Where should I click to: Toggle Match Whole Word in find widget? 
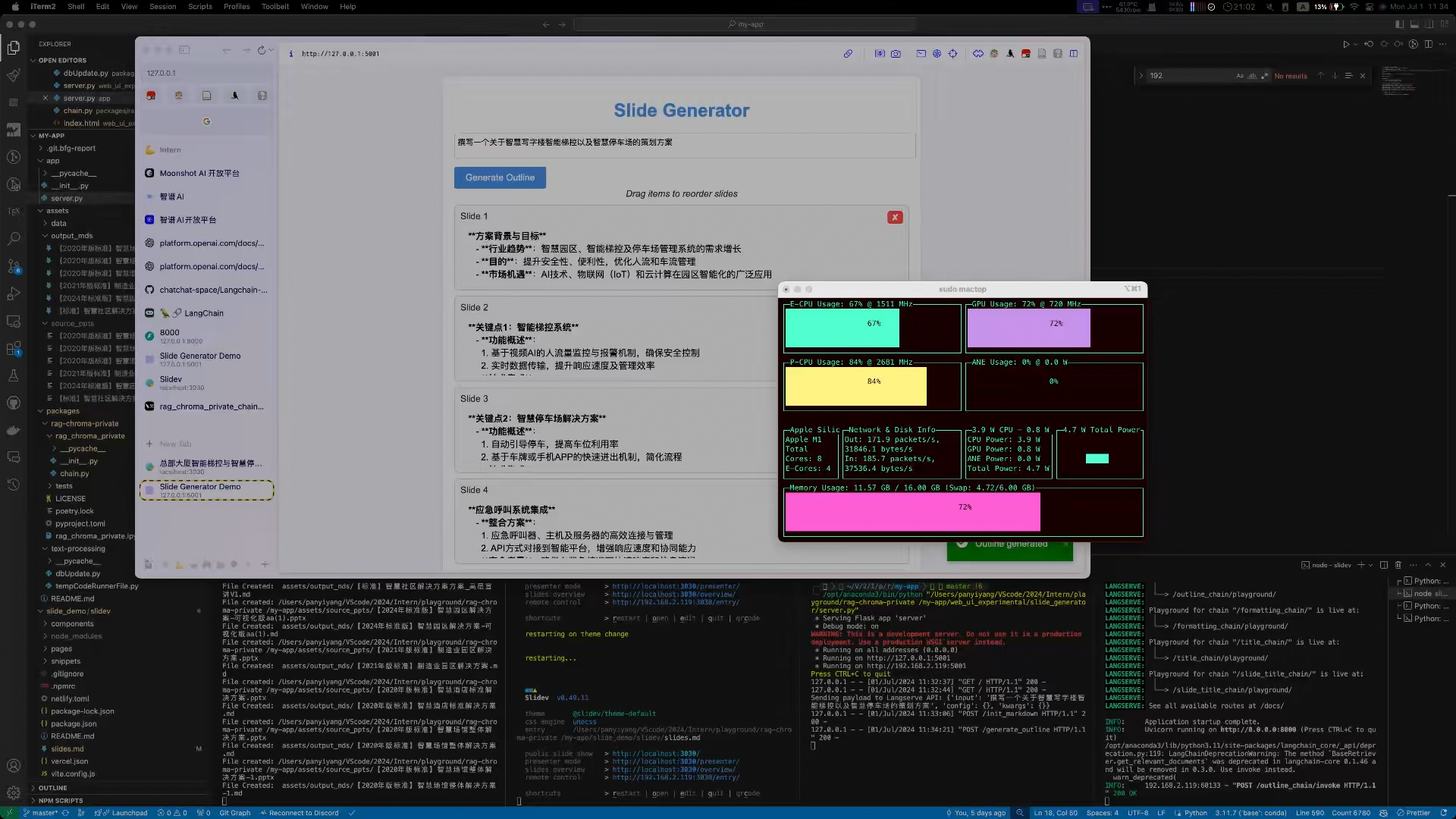(x=1252, y=76)
